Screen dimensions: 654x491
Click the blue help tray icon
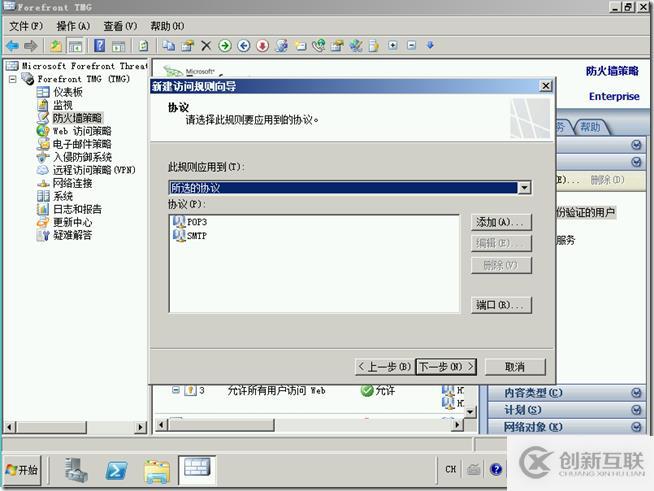click(496, 469)
